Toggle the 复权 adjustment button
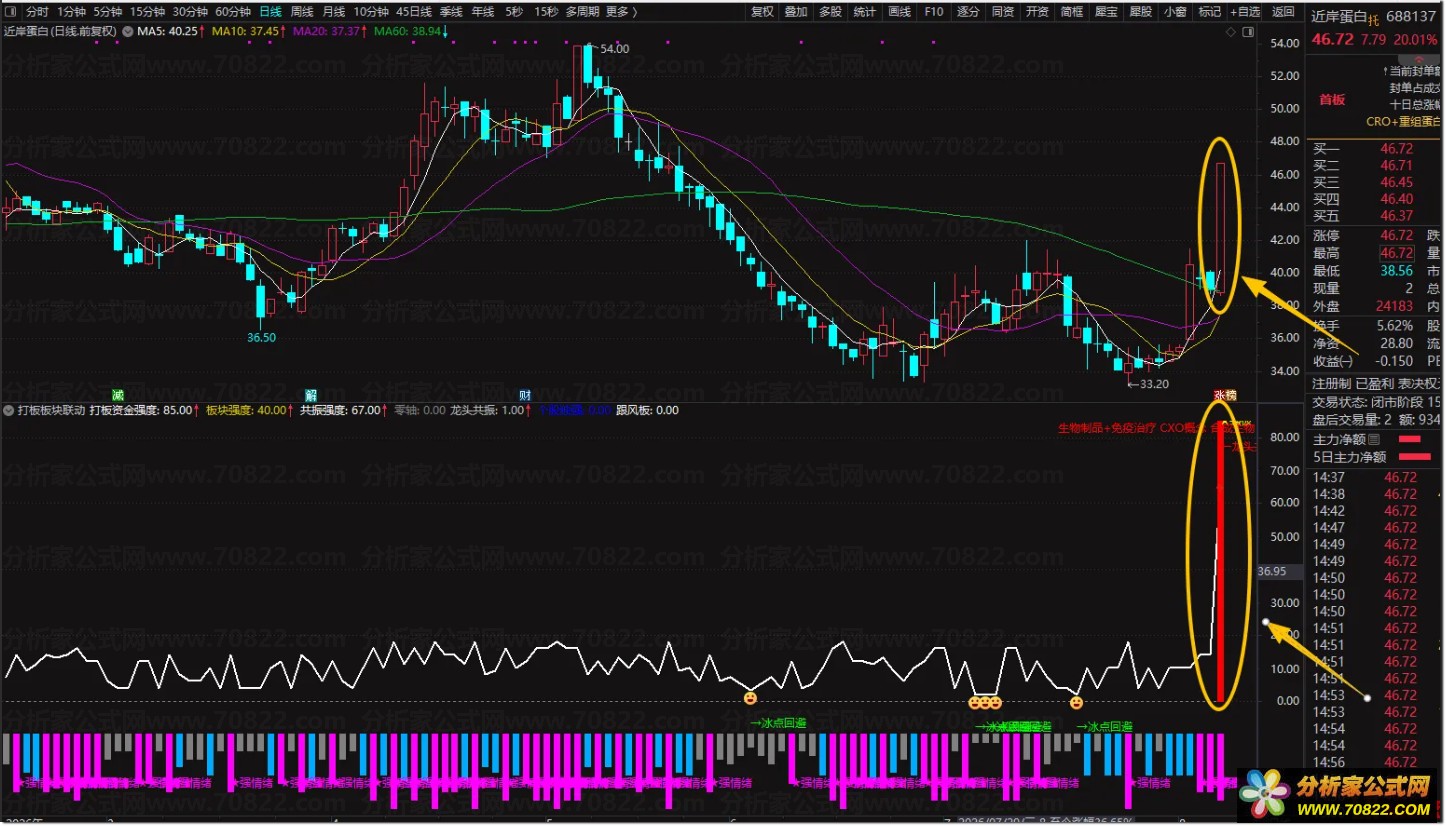 point(762,12)
